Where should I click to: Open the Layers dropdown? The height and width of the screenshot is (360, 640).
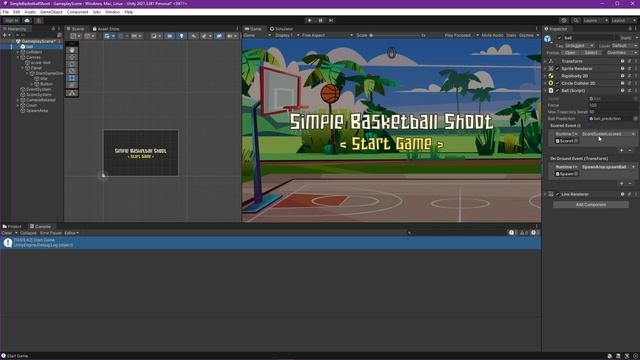(595, 20)
